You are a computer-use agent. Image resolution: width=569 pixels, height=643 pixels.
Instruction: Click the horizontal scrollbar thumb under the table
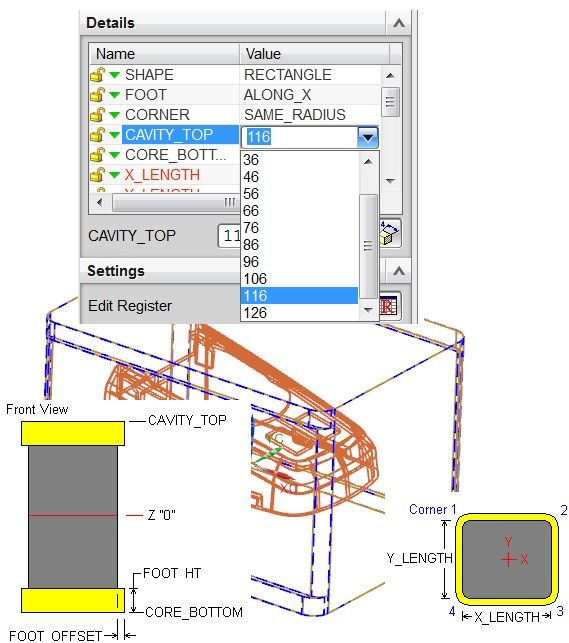[175, 203]
